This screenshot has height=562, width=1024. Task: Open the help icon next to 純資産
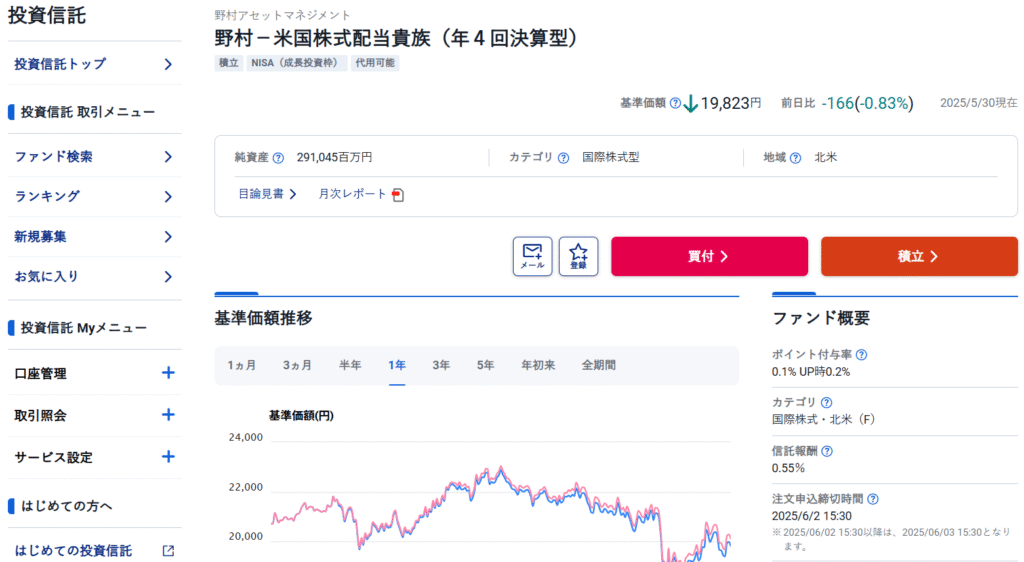(x=278, y=158)
